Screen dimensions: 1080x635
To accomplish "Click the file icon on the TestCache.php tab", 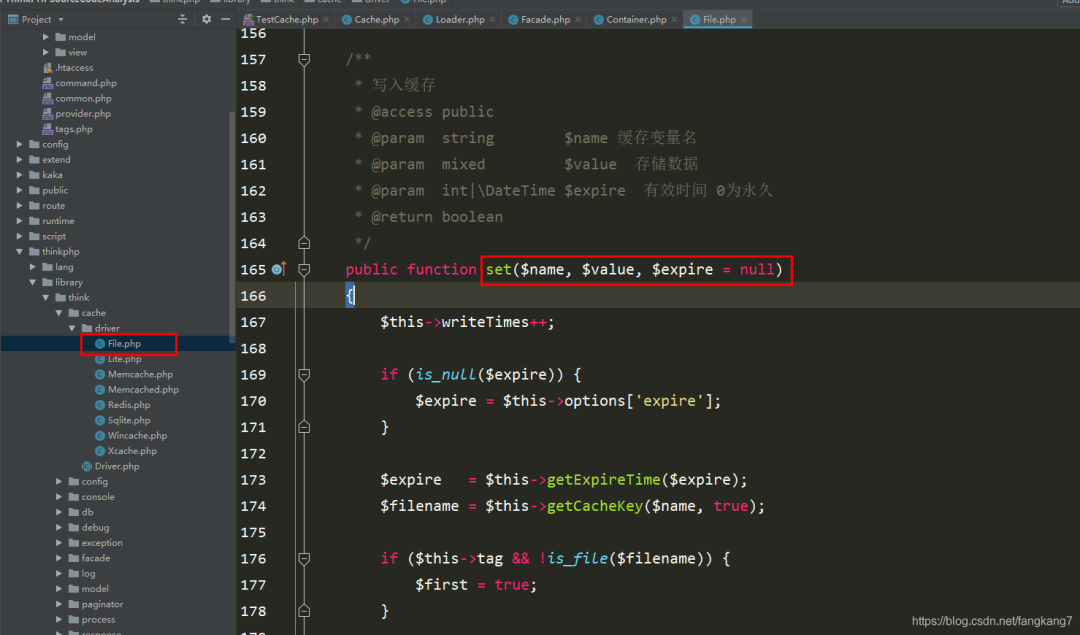I will pyautogui.click(x=251, y=19).
